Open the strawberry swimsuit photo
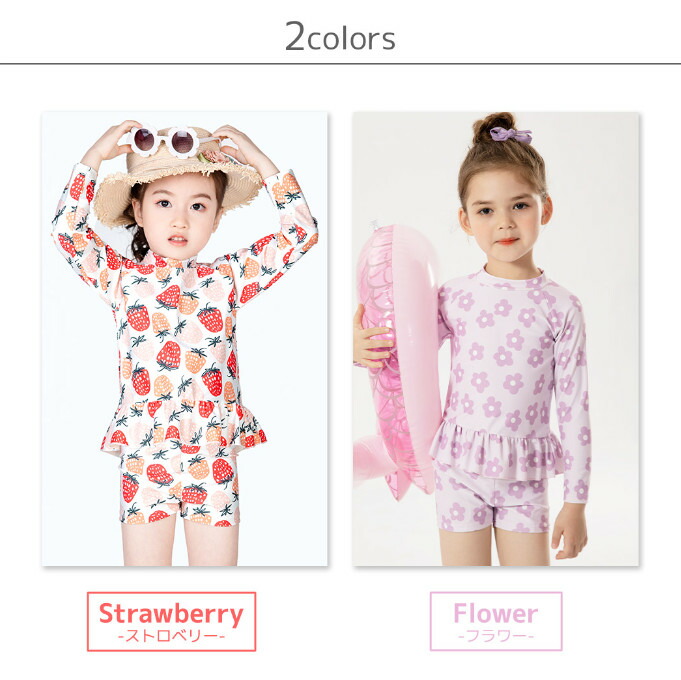The width and height of the screenshot is (681, 680). click(185, 339)
